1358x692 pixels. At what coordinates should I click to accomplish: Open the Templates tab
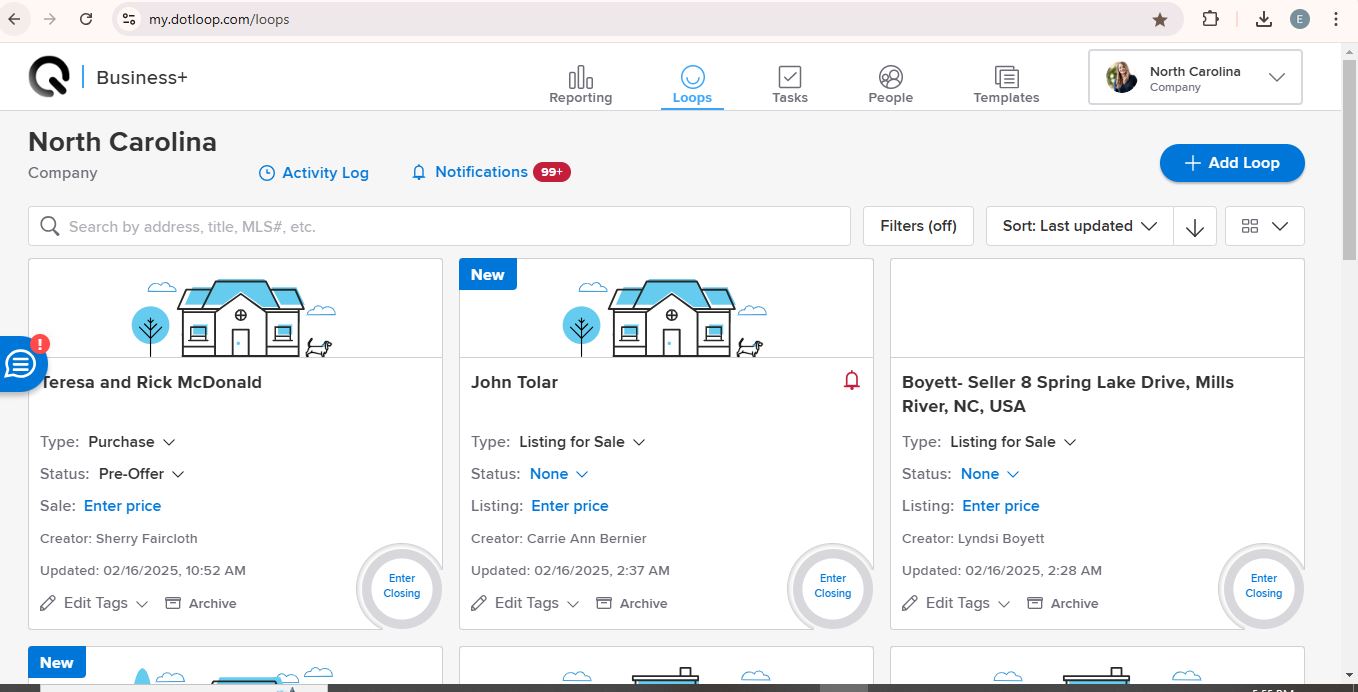[x=1006, y=85]
